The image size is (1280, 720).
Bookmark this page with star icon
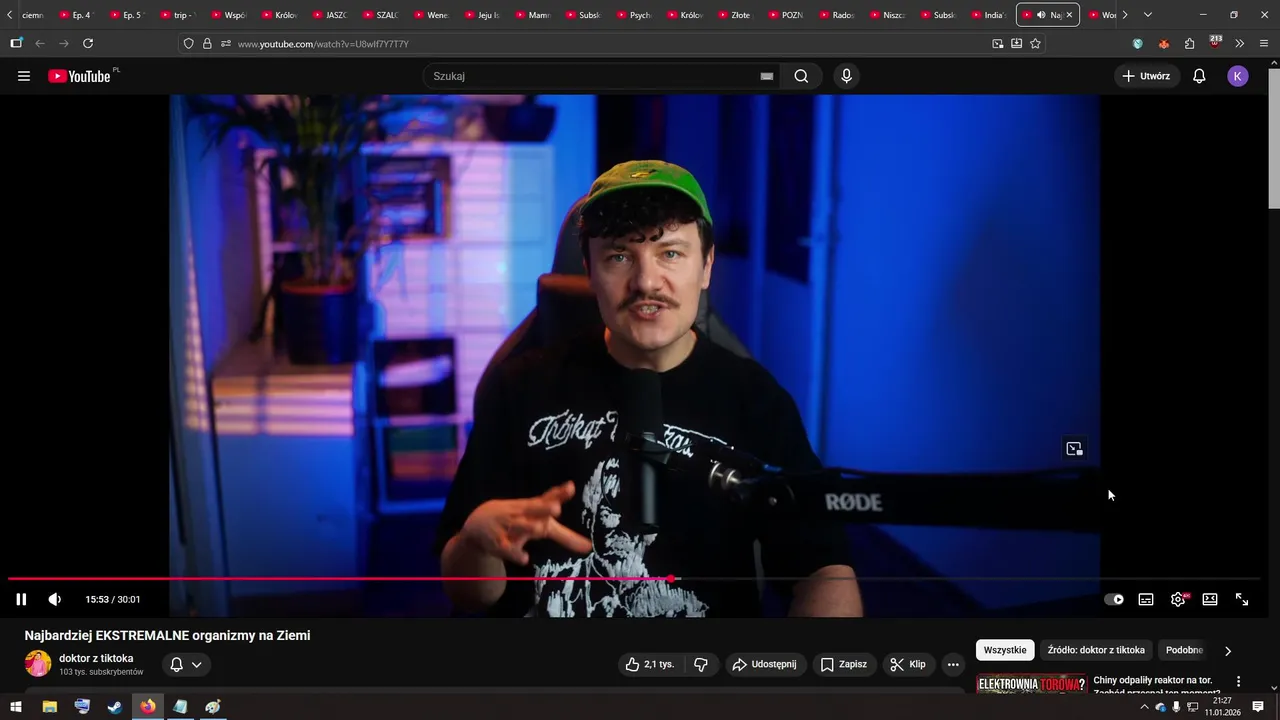click(x=1035, y=44)
